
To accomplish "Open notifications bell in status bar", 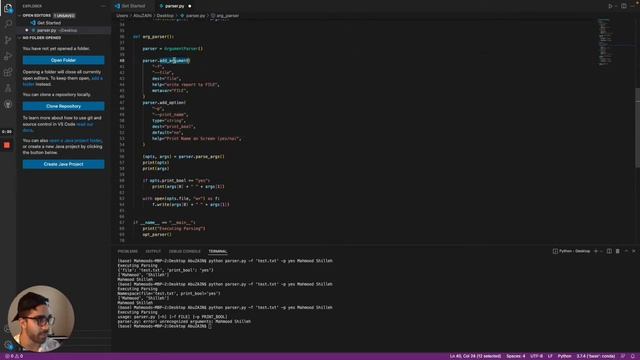I will pos(633,356).
